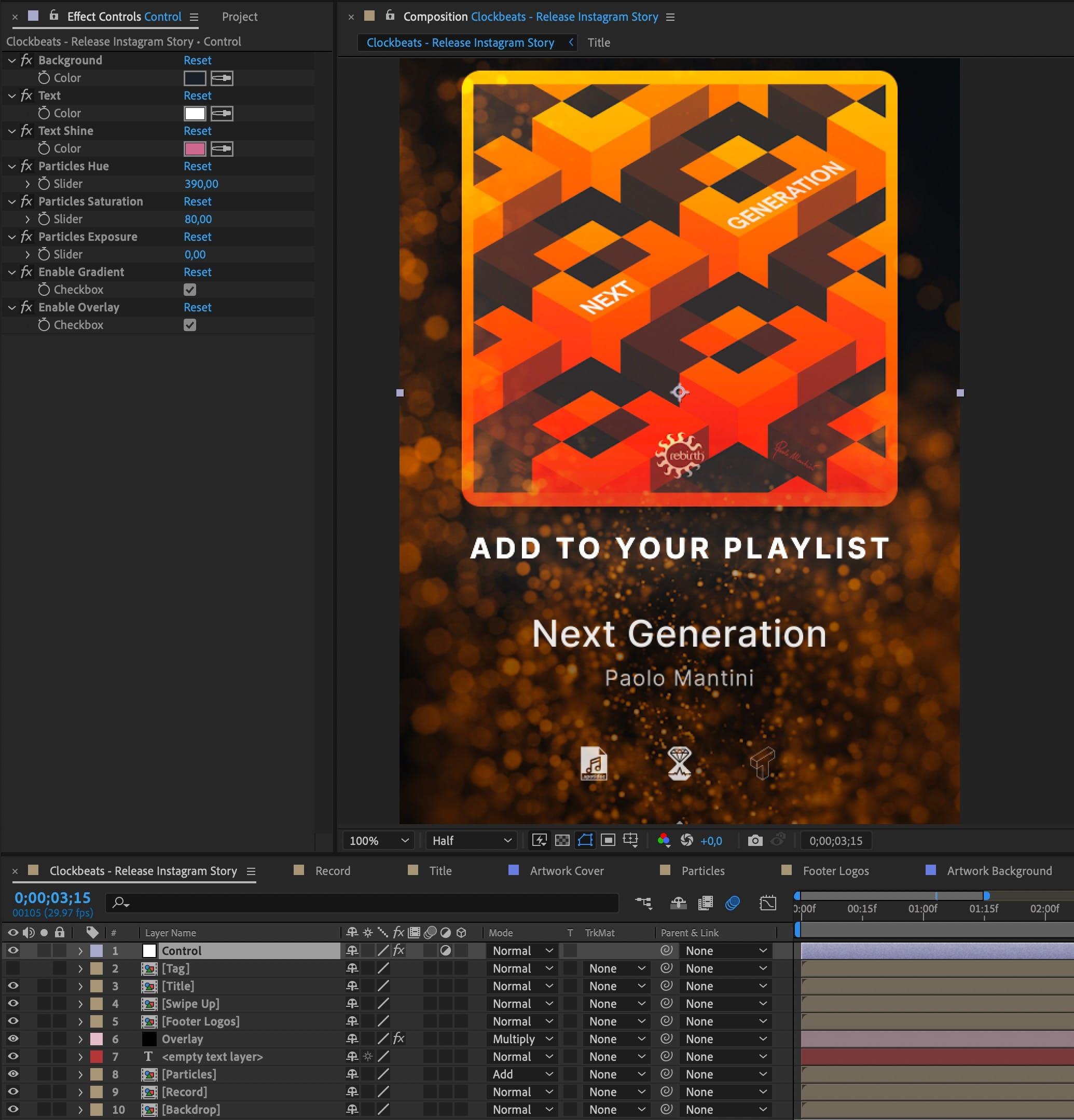Hide the Overlay layer
Screen dimensions: 1074x1120
[12, 1039]
